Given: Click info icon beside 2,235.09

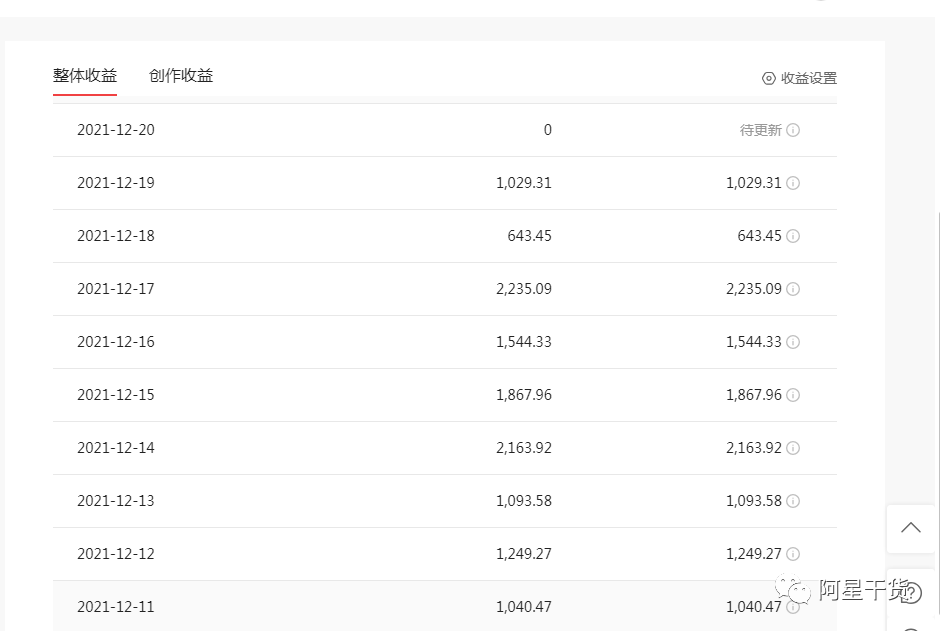Looking at the screenshot, I should (x=793, y=289).
